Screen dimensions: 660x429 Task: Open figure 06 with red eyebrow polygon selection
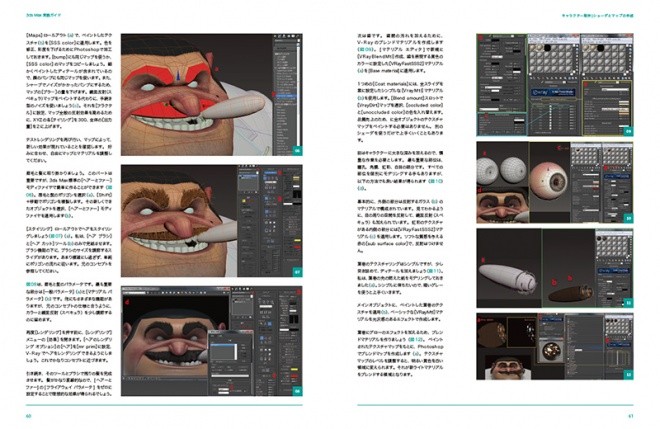[x=211, y=95]
